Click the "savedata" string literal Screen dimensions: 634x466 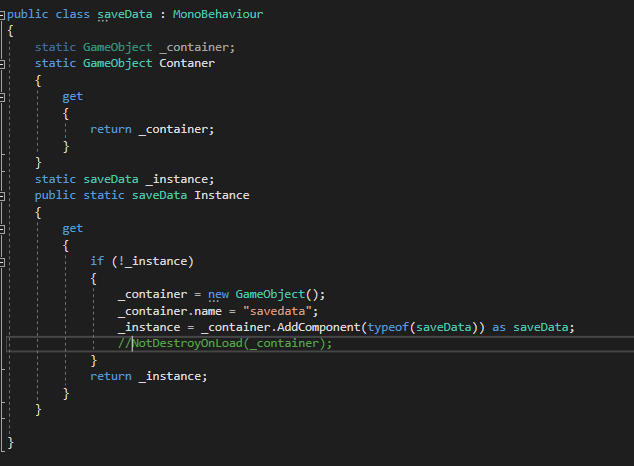tap(277, 311)
